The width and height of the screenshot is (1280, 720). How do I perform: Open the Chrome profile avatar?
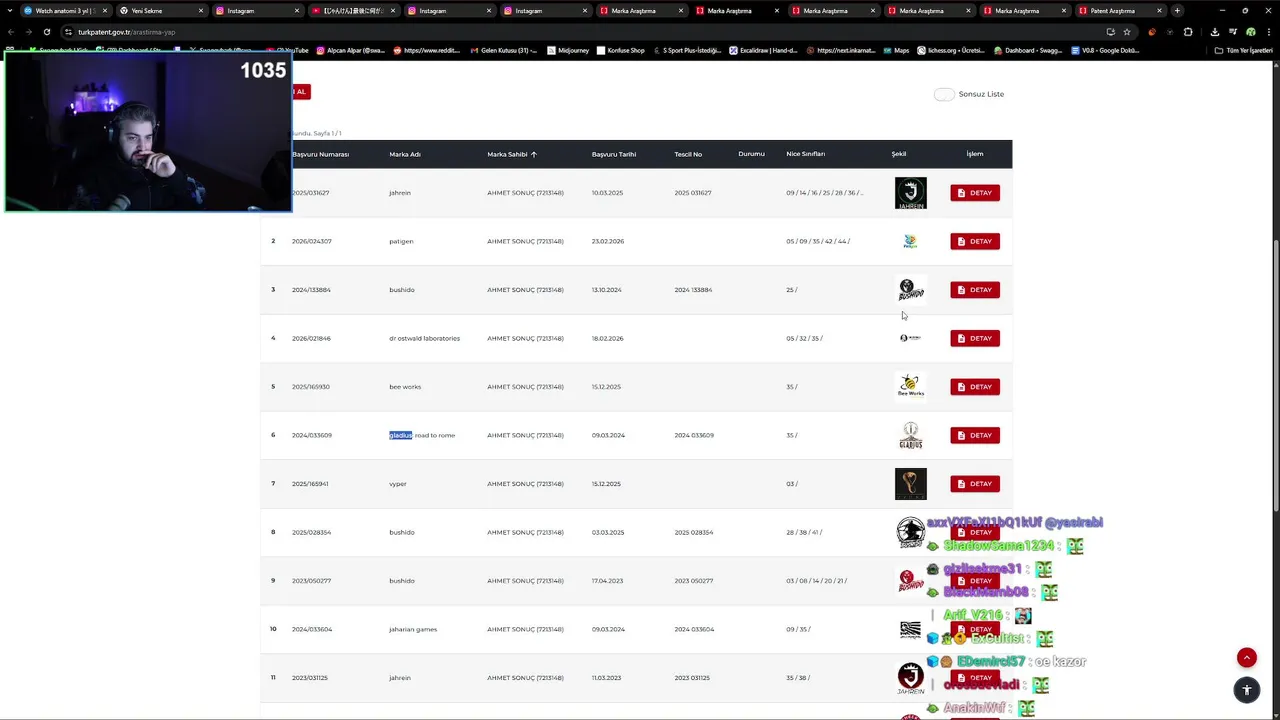click(x=1250, y=32)
